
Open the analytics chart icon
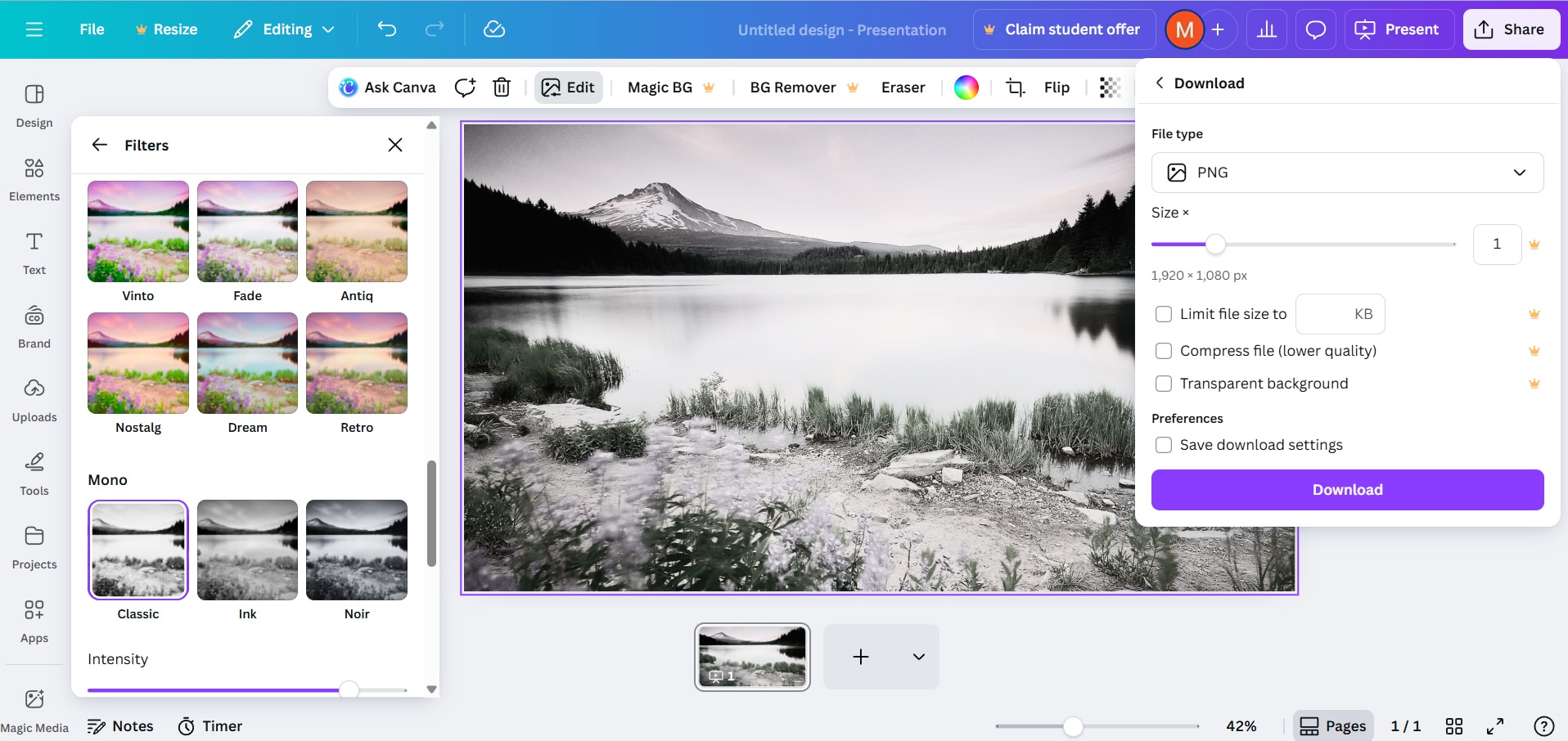point(1267,29)
